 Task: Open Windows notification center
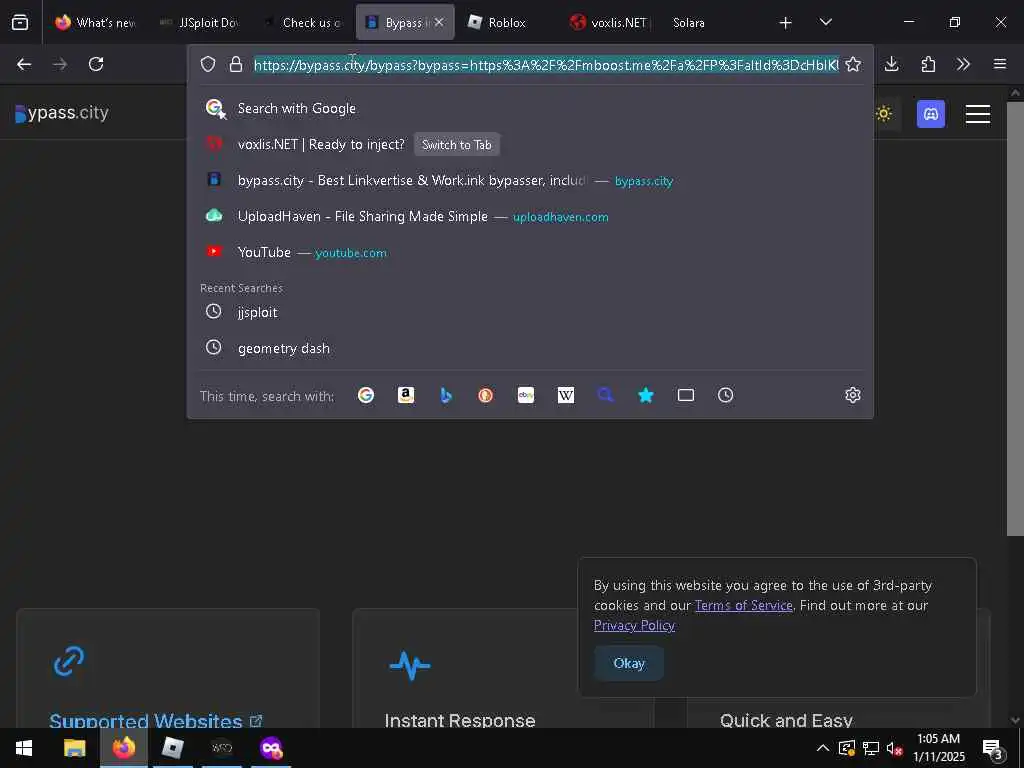[x=992, y=748]
